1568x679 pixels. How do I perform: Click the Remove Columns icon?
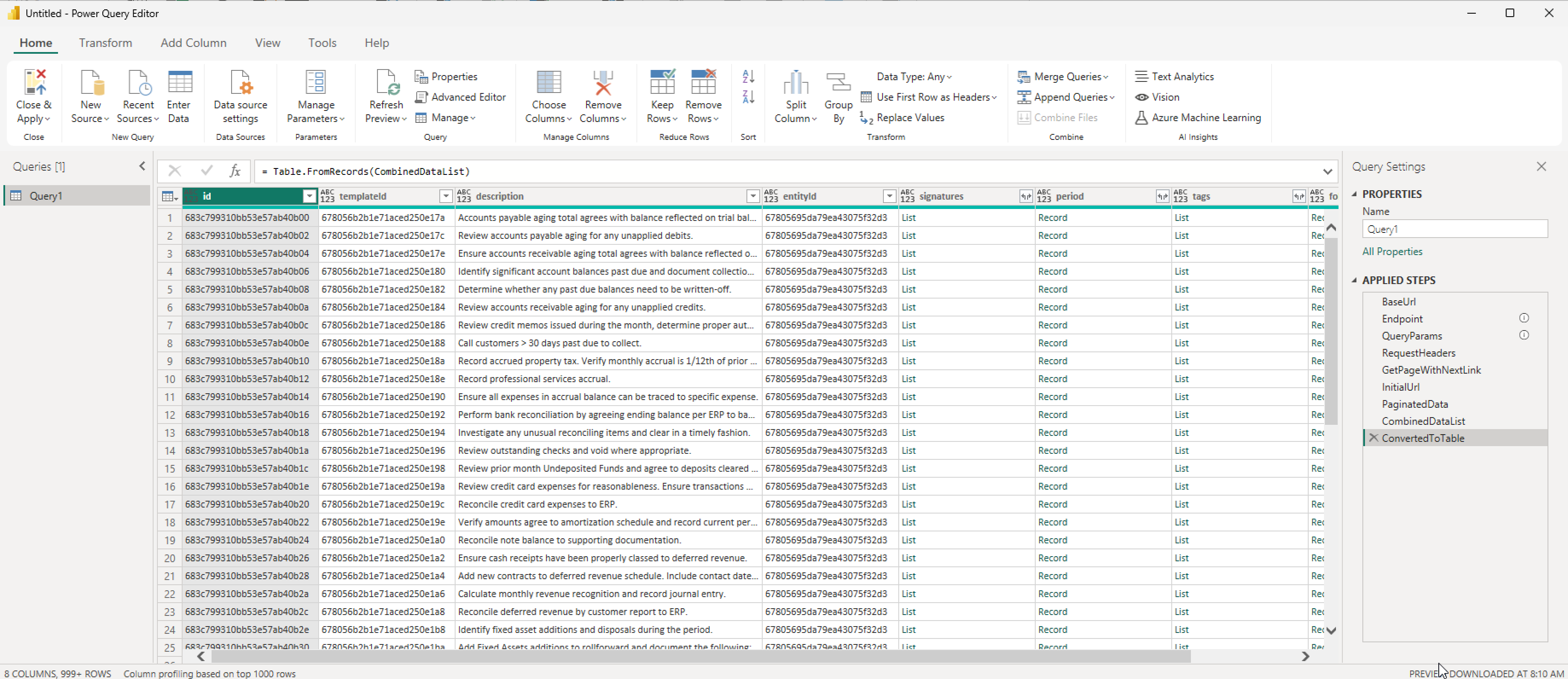[x=603, y=82]
